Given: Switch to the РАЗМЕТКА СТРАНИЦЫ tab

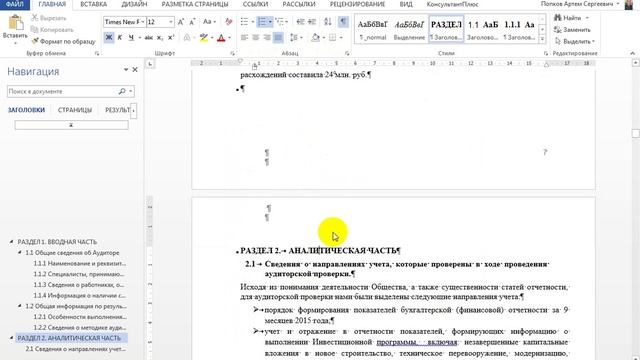Looking at the screenshot, I should 195,4.
